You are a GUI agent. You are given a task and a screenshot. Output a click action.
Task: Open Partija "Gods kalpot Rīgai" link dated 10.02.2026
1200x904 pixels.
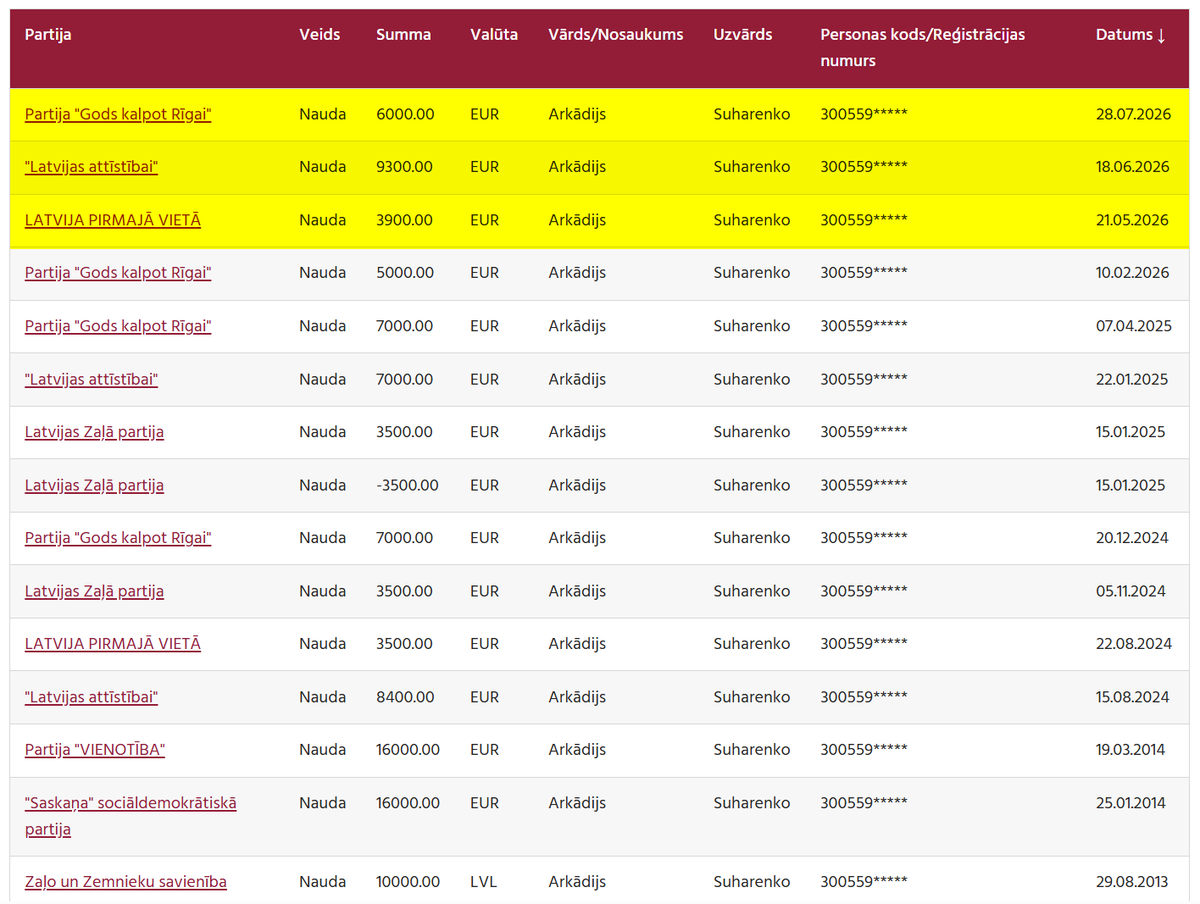[118, 273]
